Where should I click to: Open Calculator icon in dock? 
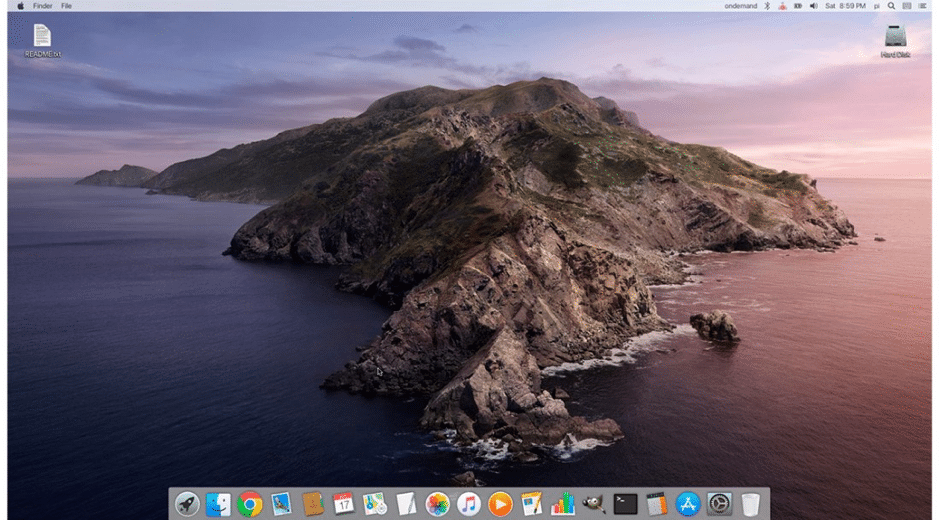[657, 504]
